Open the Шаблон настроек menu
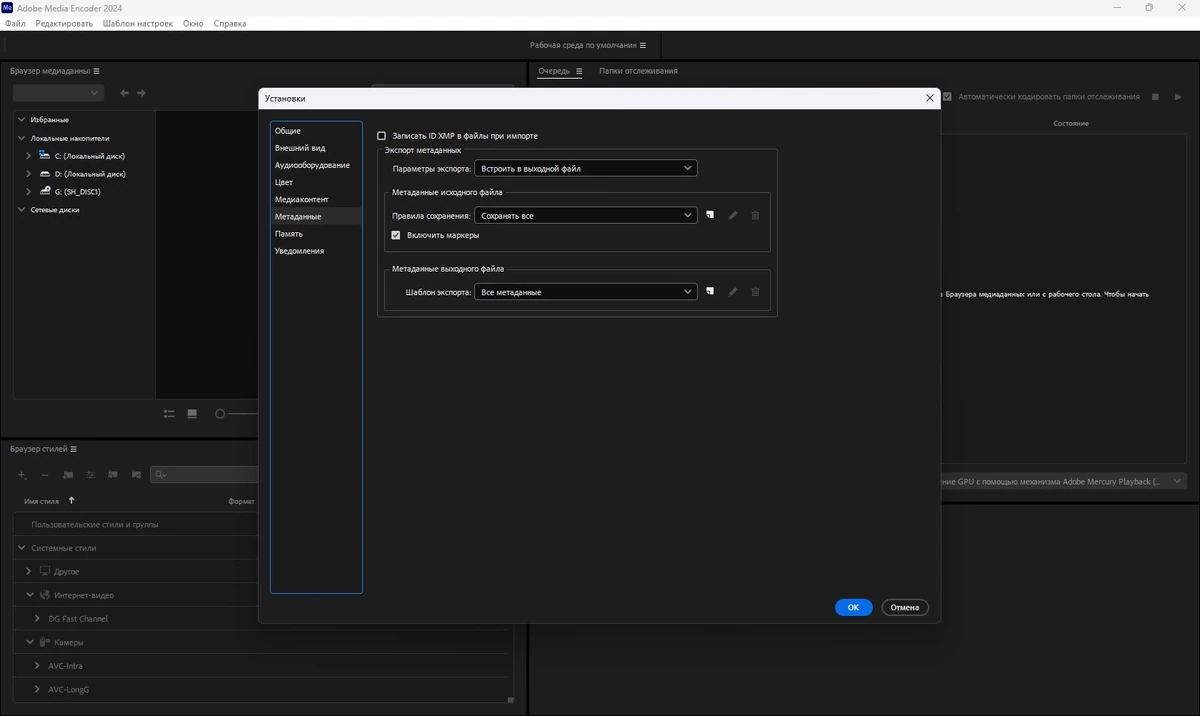The width and height of the screenshot is (1200, 716). (x=137, y=23)
